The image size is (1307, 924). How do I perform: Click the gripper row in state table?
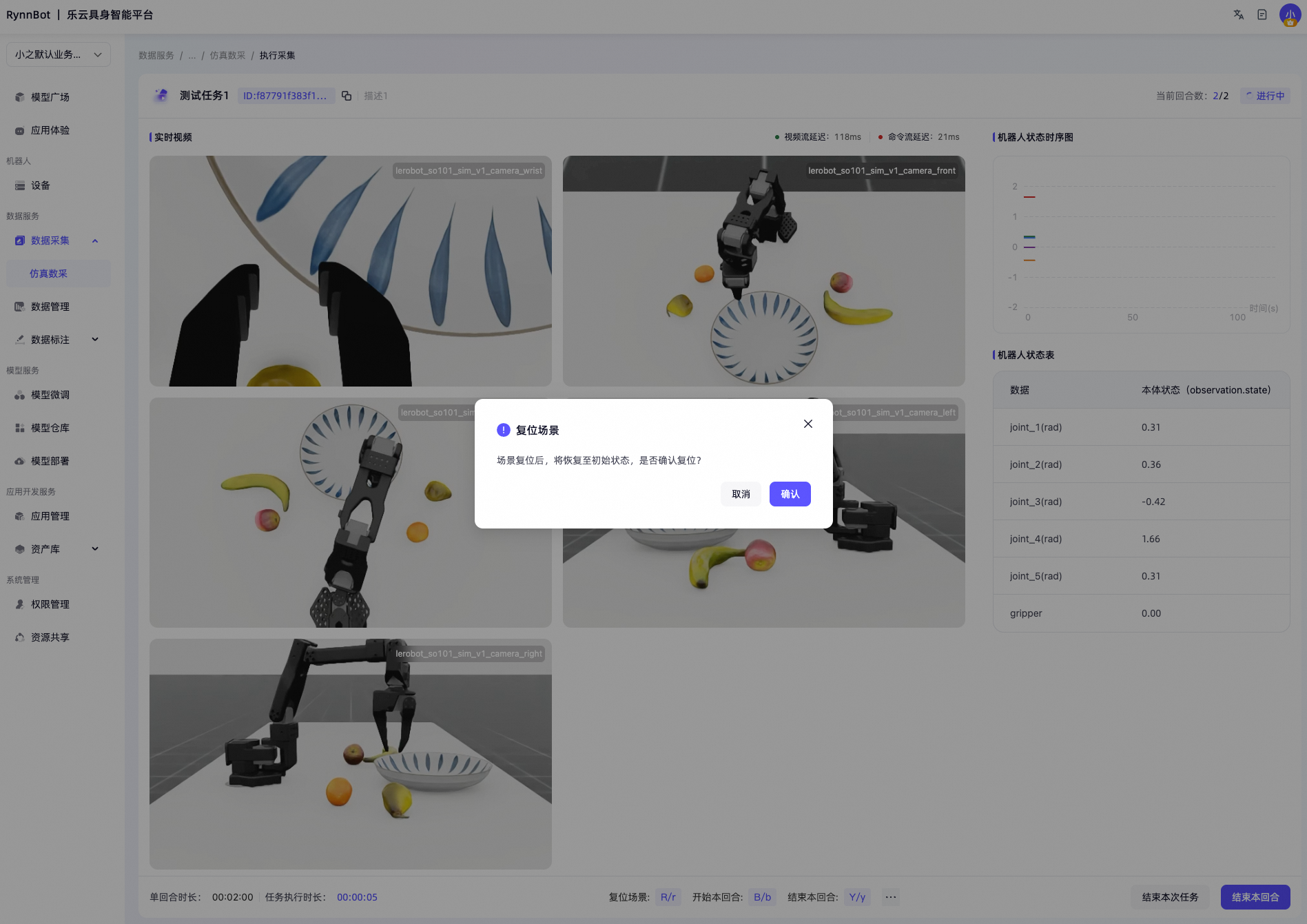pos(1141,613)
